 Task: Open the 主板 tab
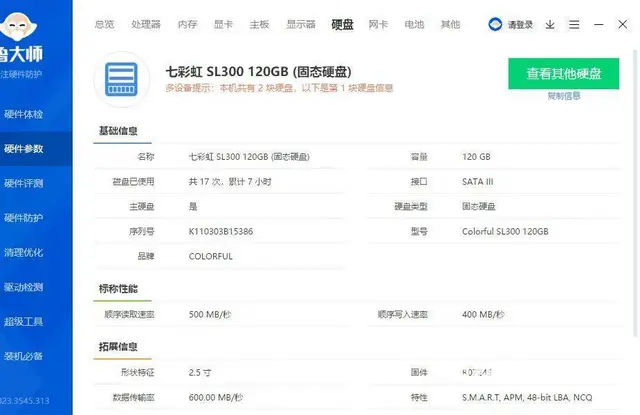[259, 24]
